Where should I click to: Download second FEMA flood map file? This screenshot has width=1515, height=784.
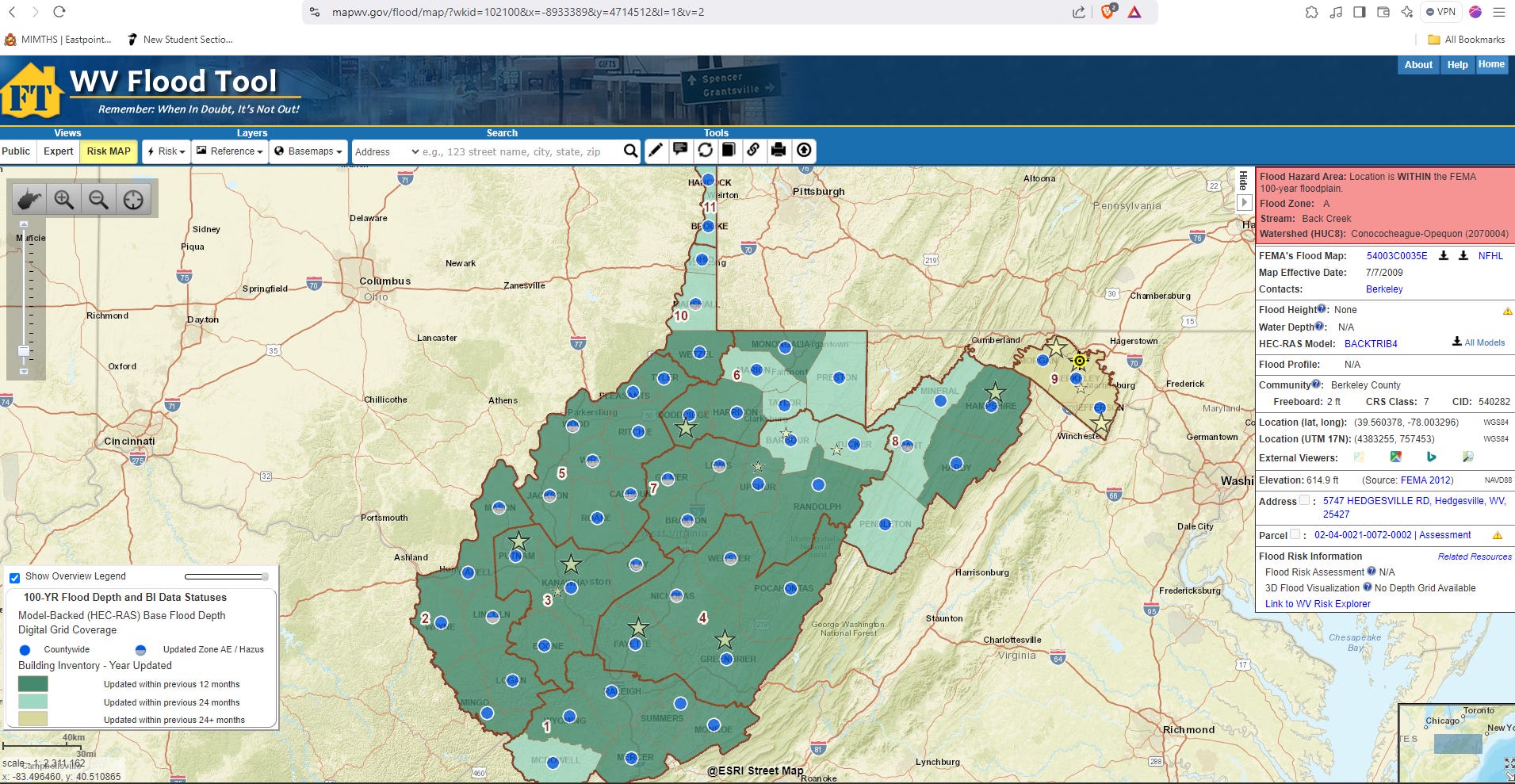[1463, 255]
